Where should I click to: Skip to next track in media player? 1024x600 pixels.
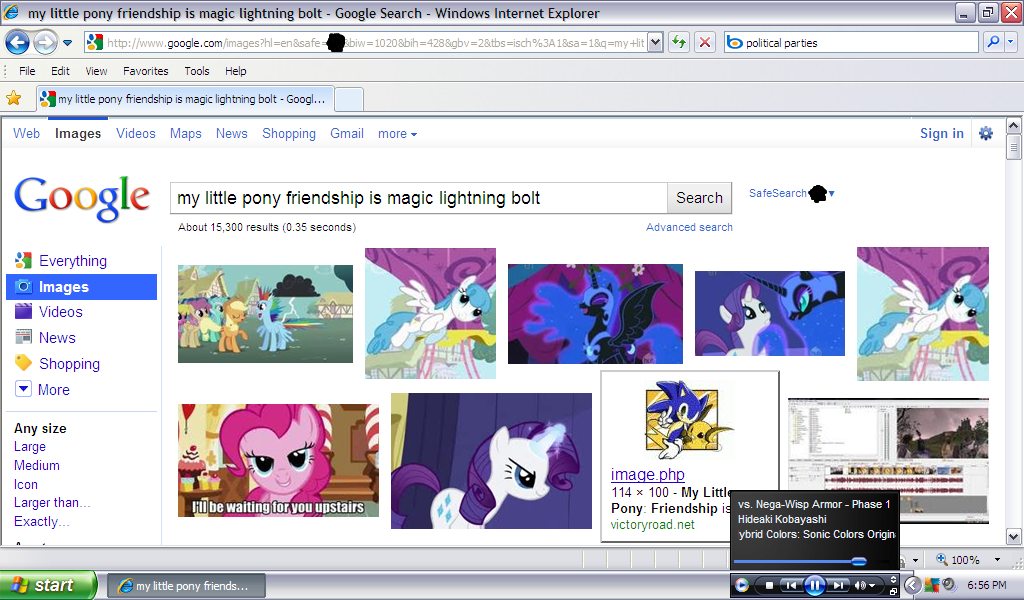point(838,585)
